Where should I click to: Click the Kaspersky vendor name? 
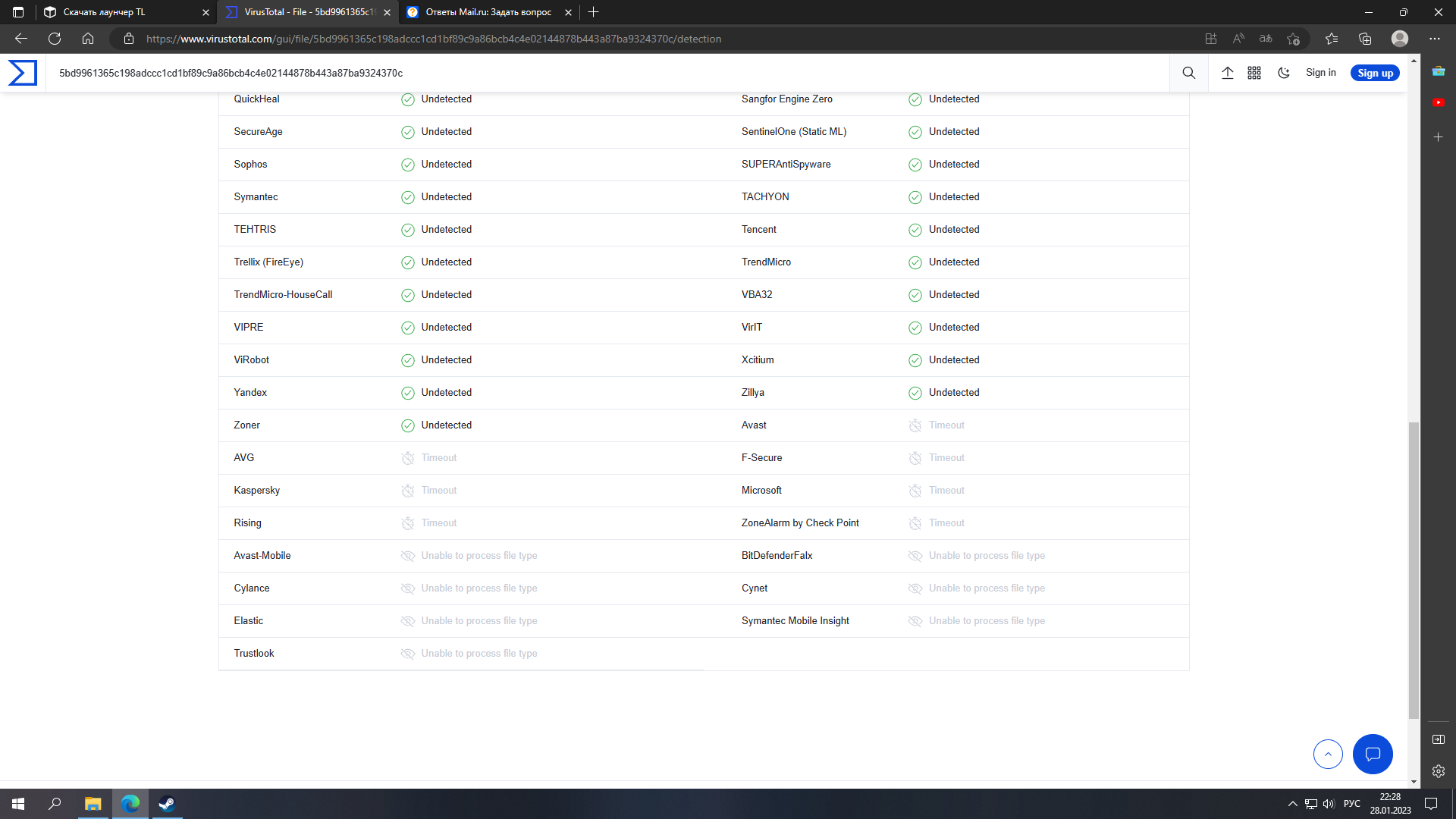click(256, 491)
